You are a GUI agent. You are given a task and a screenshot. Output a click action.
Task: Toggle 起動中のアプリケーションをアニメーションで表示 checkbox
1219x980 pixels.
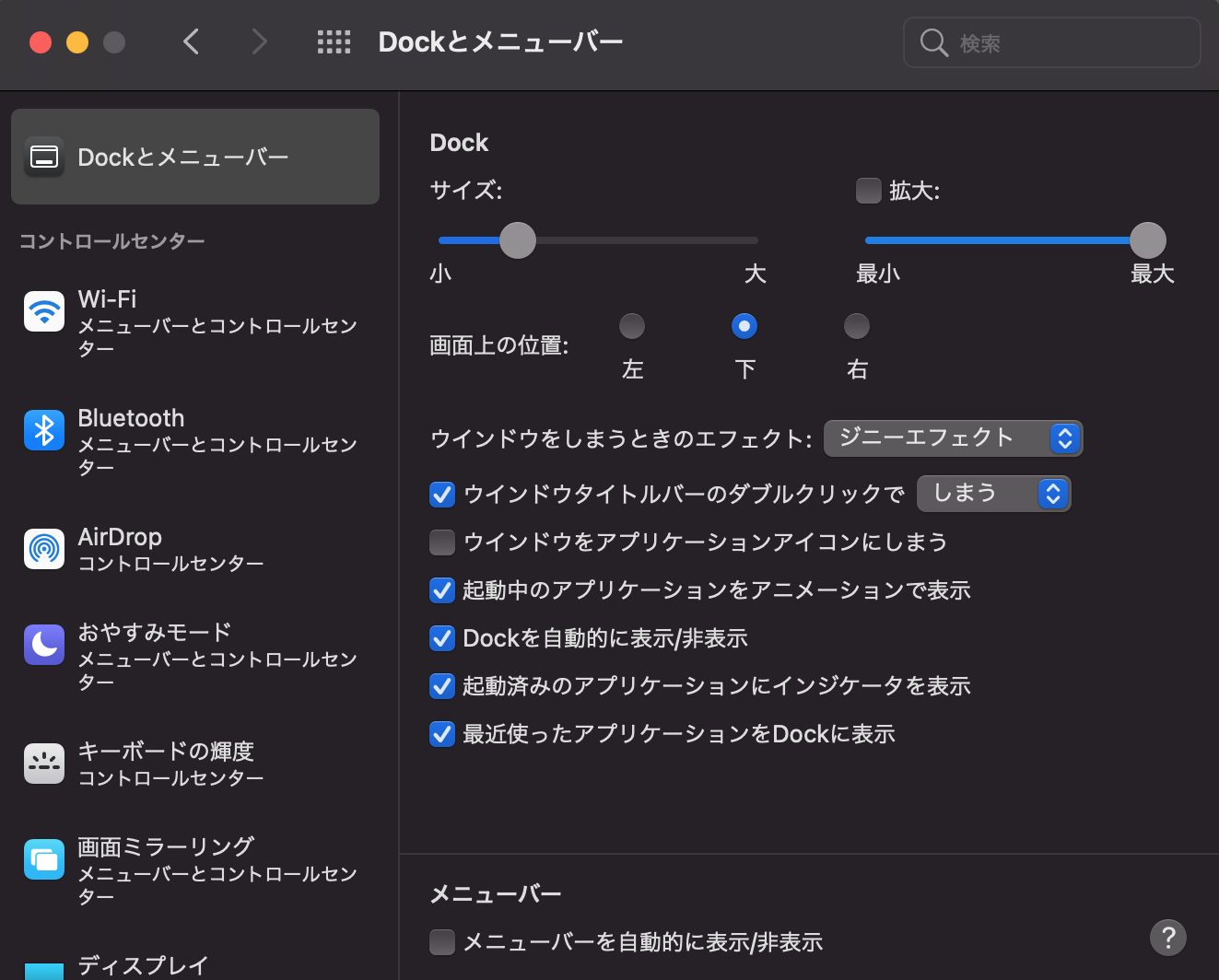coord(442,590)
